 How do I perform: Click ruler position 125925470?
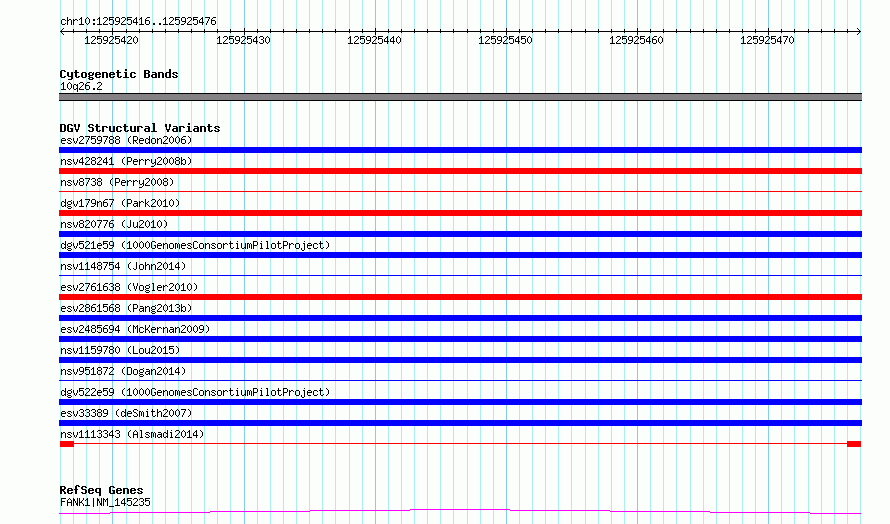[767, 40]
